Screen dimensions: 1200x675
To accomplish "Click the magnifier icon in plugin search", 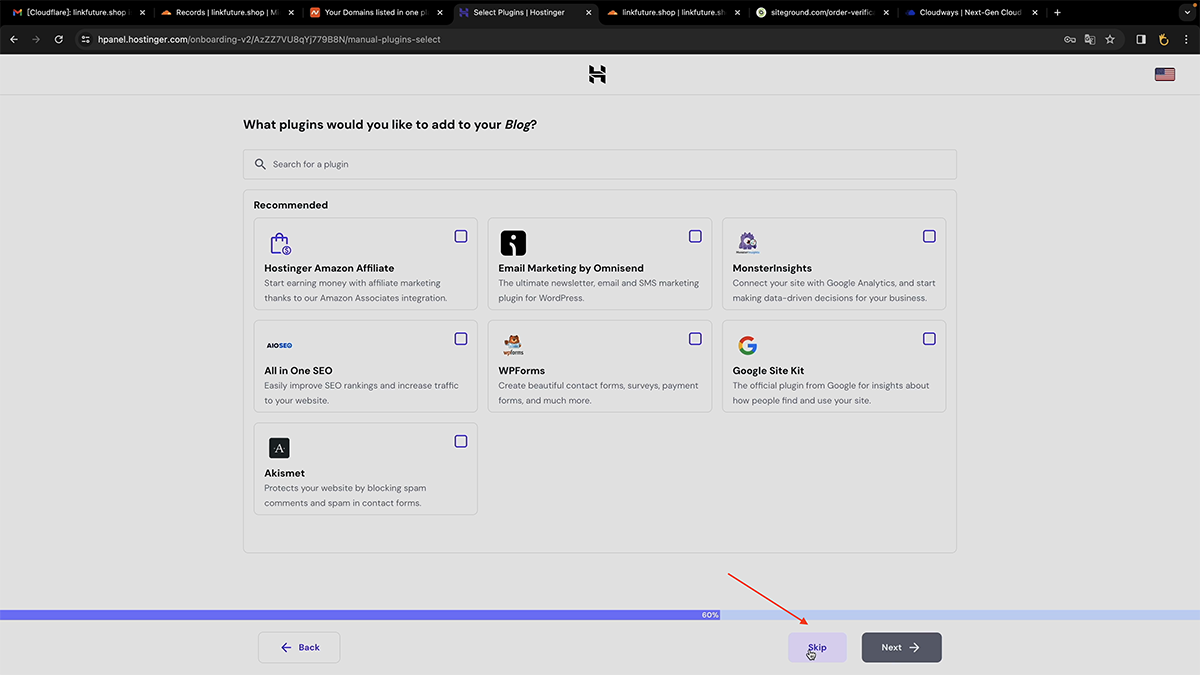I will pos(260,164).
